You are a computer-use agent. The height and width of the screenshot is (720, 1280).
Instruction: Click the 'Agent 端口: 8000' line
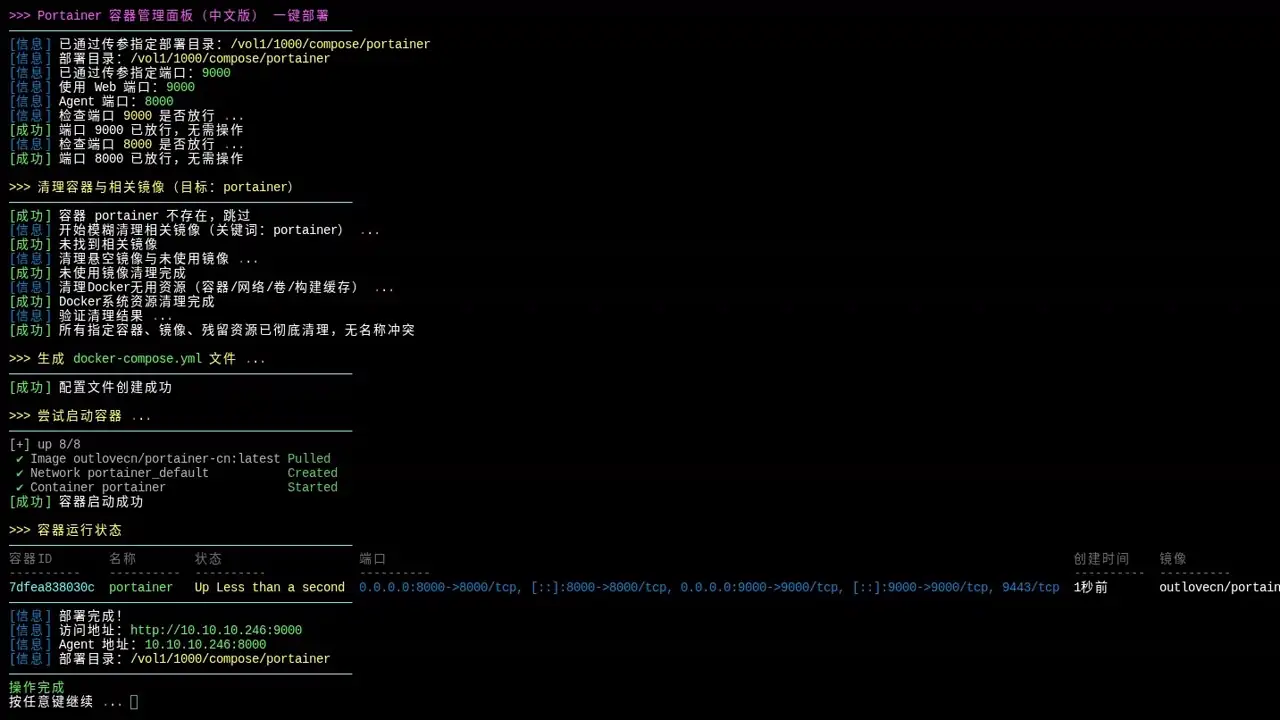tap(91, 102)
